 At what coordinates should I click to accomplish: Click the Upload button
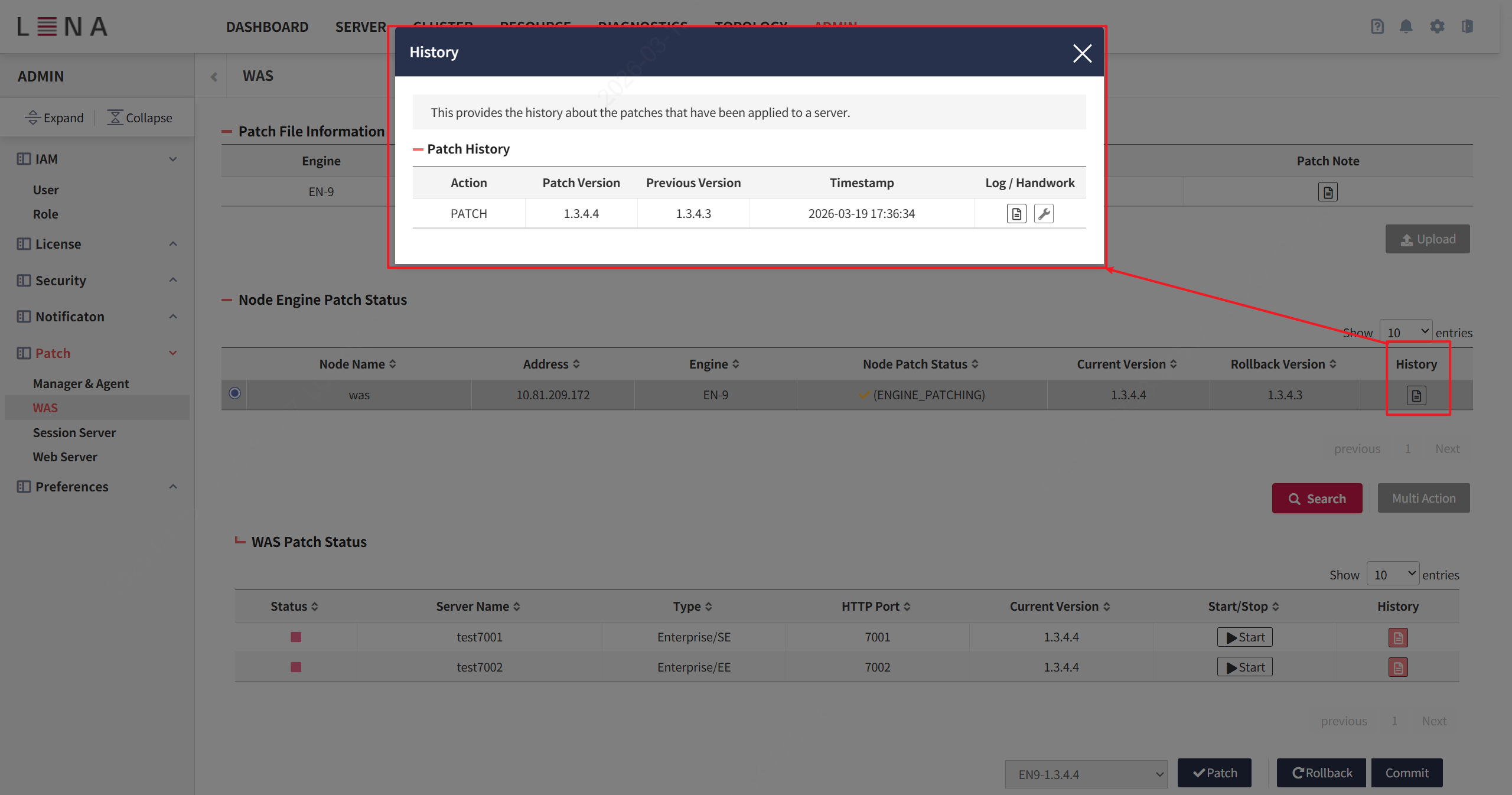[x=1428, y=239]
